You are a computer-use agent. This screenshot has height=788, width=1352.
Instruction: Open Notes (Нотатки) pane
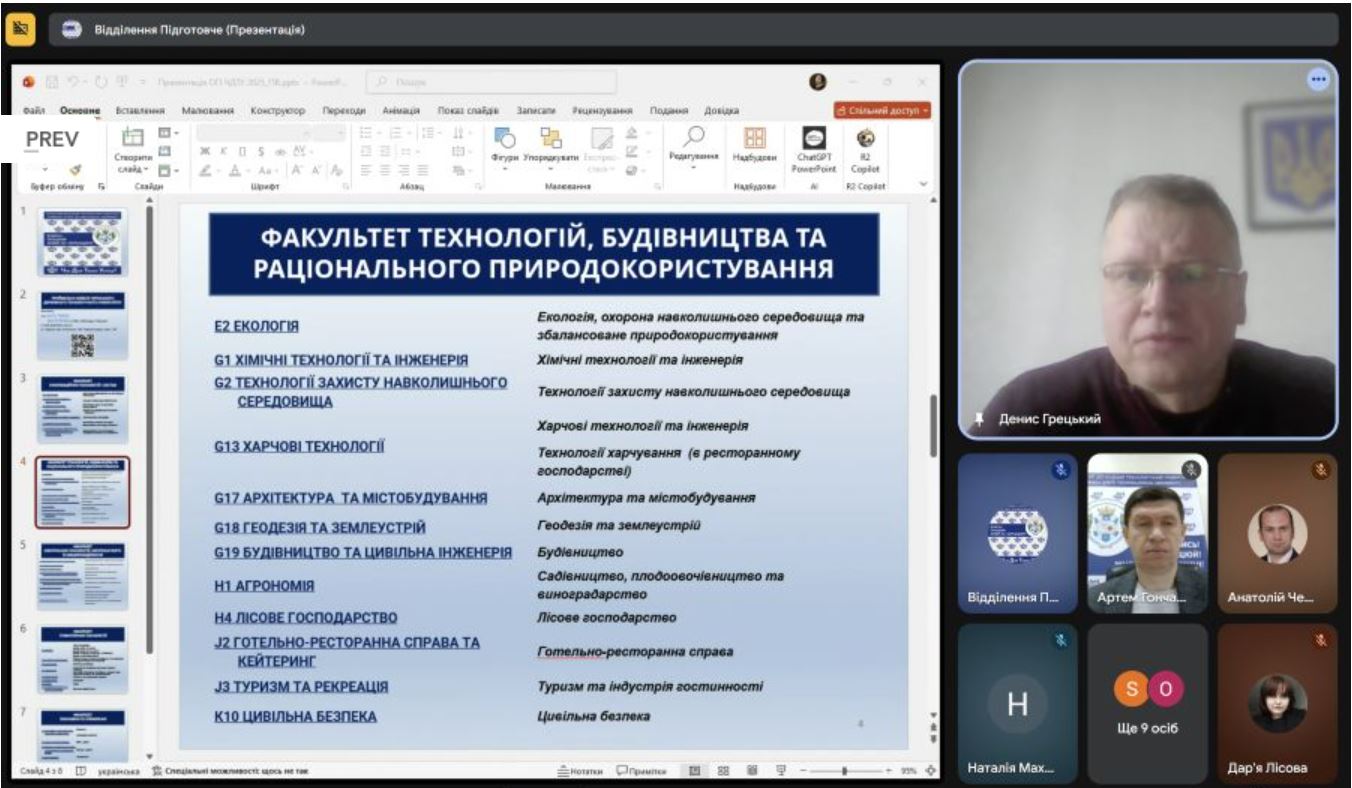580,771
